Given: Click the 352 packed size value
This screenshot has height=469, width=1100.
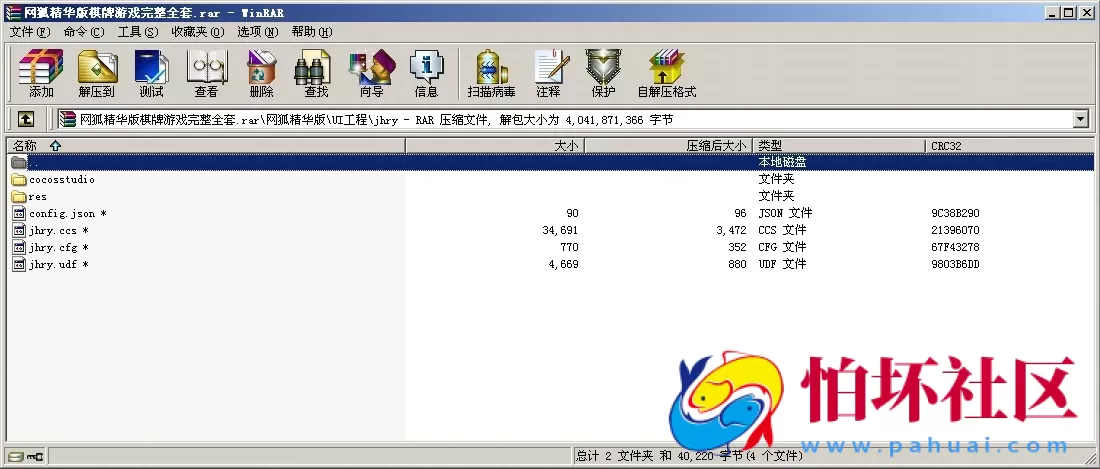Looking at the screenshot, I should 737,247.
